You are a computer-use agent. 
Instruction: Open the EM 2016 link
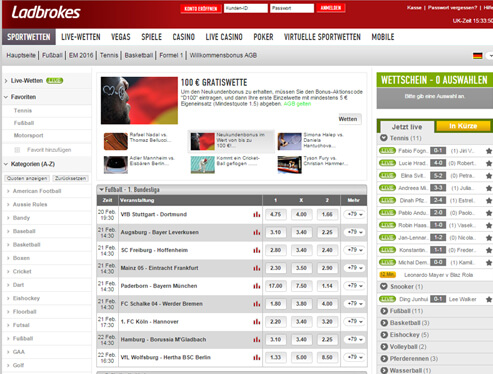81,55
